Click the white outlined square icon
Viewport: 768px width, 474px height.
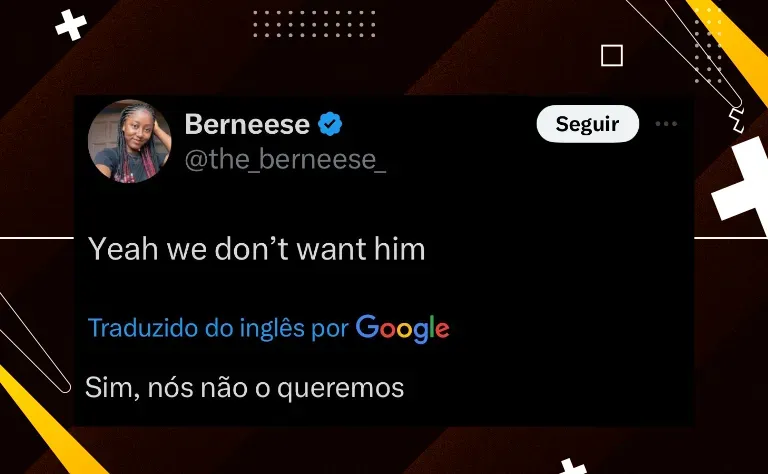(612, 55)
